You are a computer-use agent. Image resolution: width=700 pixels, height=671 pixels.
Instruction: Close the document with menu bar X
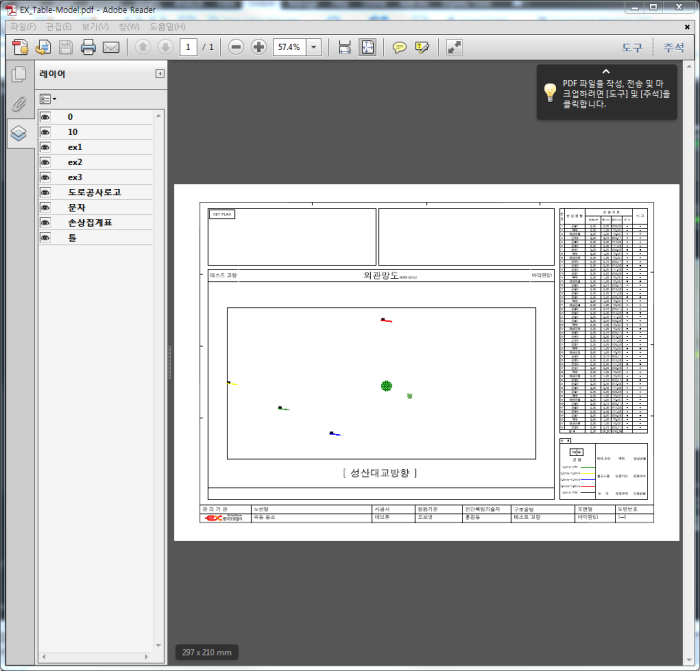coord(687,27)
